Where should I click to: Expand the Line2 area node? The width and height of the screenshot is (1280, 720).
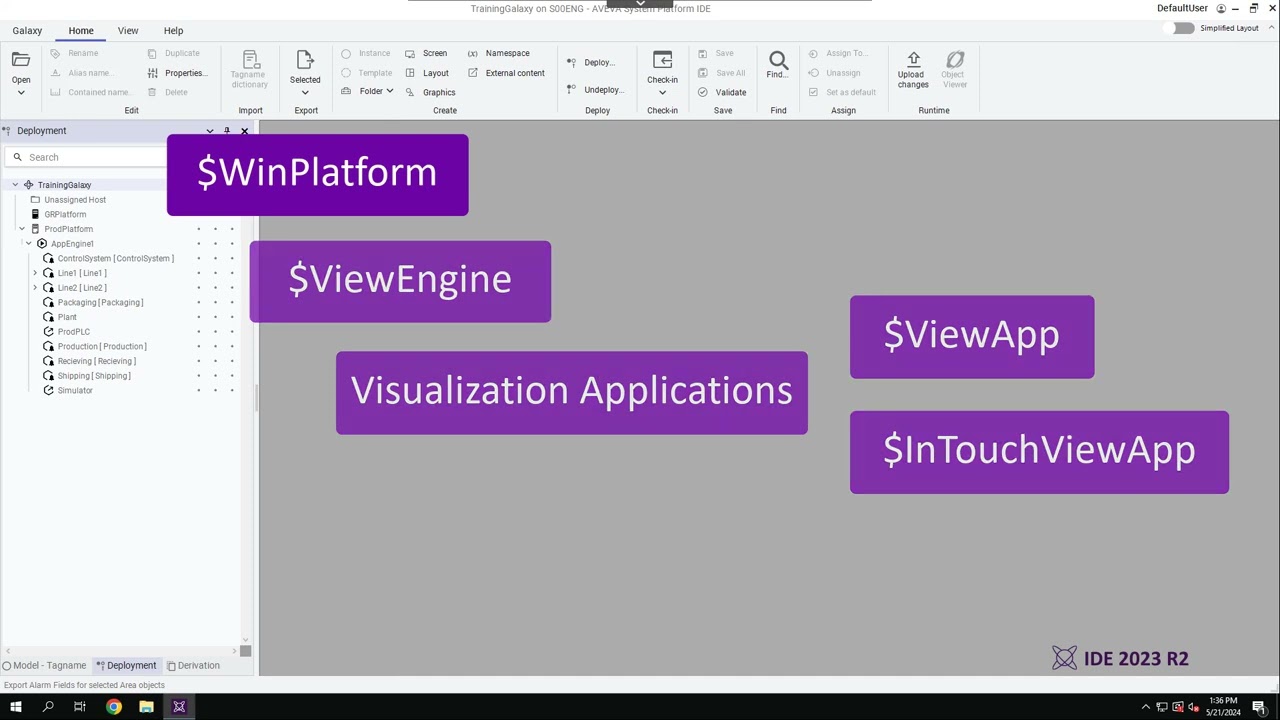[x=36, y=288]
